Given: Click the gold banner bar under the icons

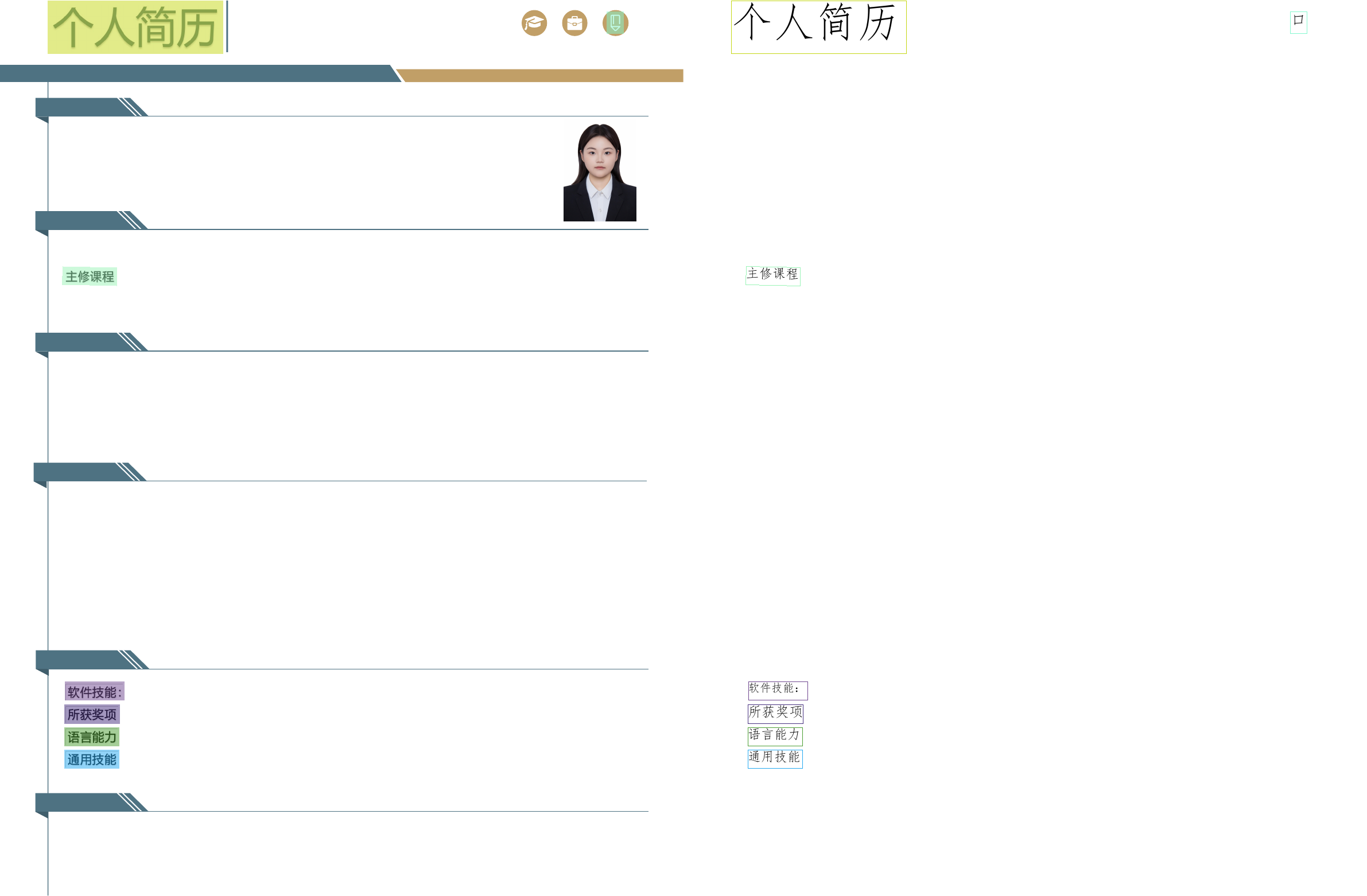Looking at the screenshot, I should pyautogui.click(x=540, y=76).
